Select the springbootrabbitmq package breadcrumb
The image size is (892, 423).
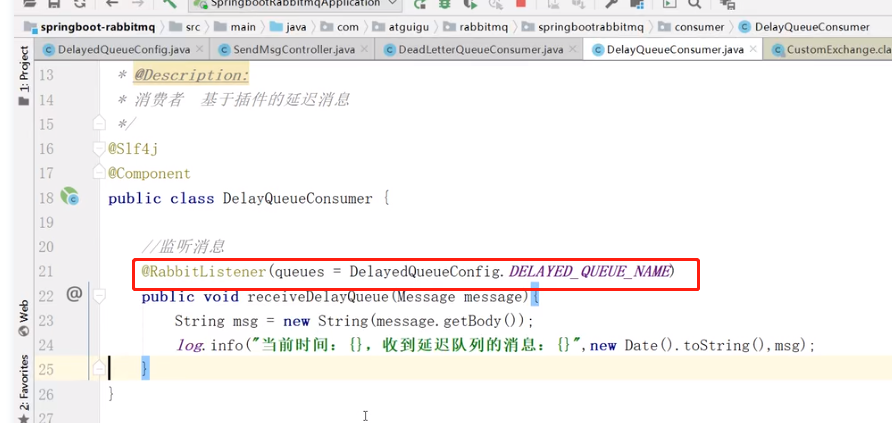pos(583,27)
